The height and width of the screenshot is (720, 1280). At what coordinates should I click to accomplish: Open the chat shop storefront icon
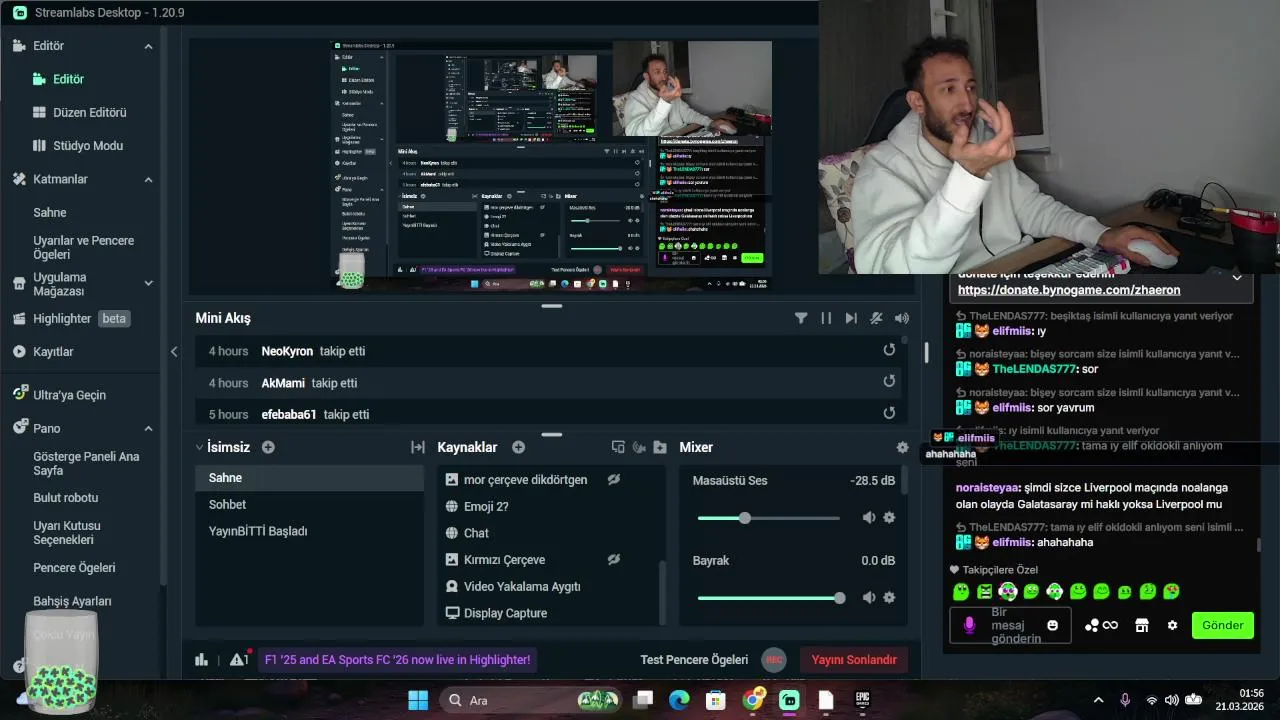pos(1141,625)
